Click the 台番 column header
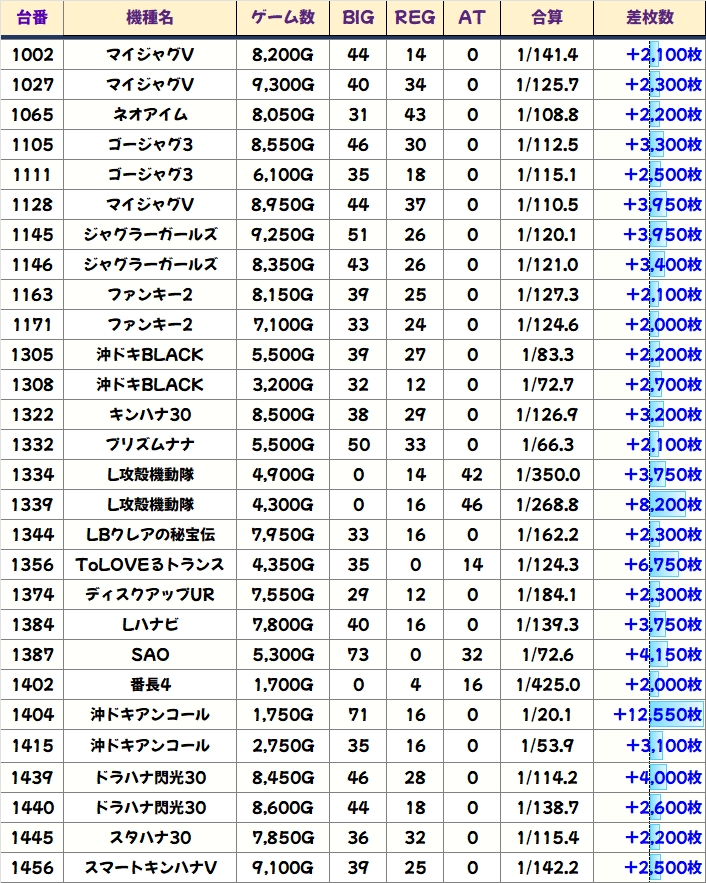Screen dimensions: 706x883 coord(32,18)
